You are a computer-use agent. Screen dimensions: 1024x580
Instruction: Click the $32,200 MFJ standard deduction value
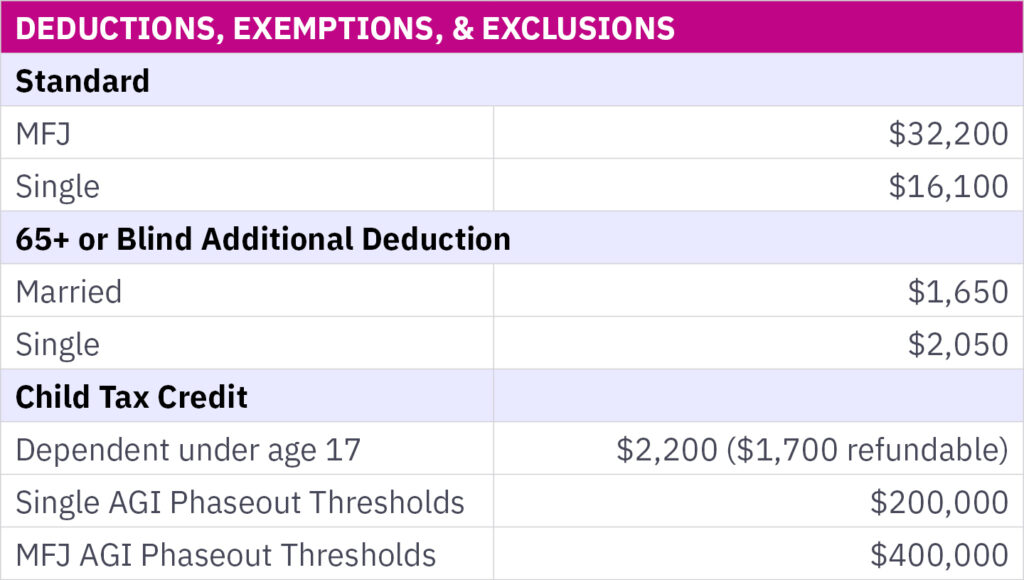click(948, 133)
